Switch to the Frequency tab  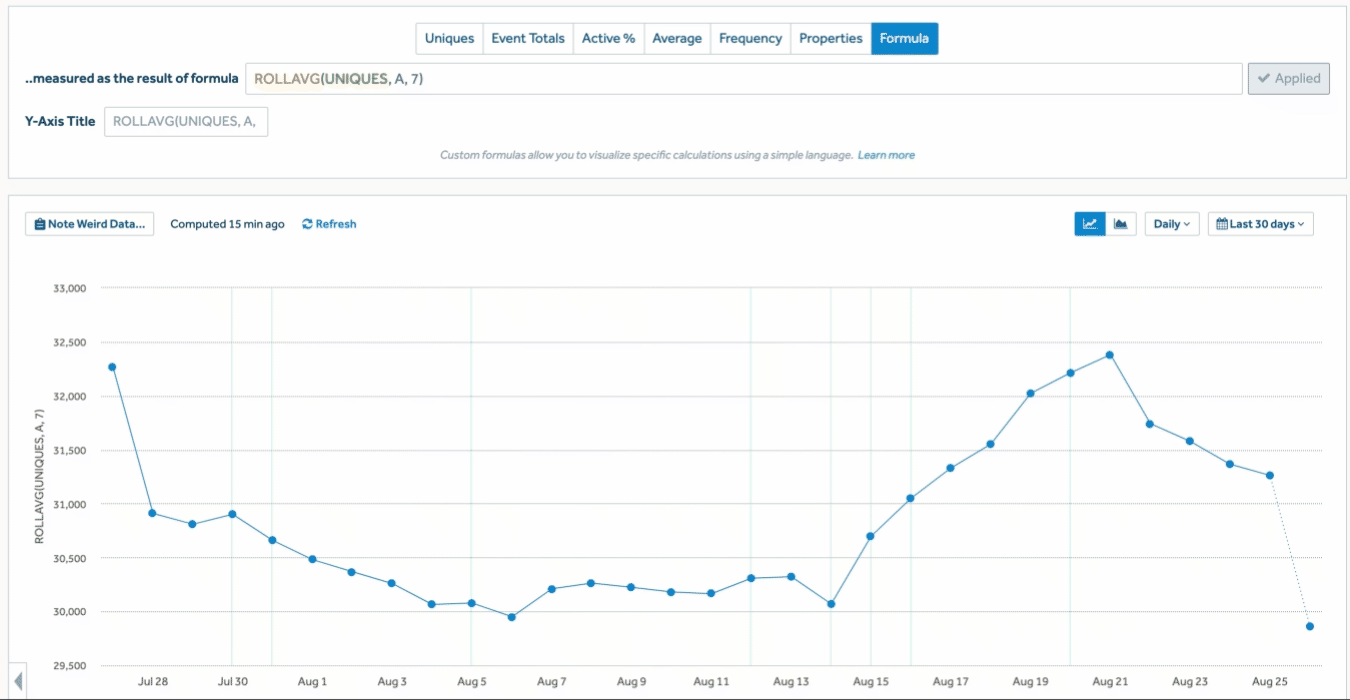pos(750,39)
